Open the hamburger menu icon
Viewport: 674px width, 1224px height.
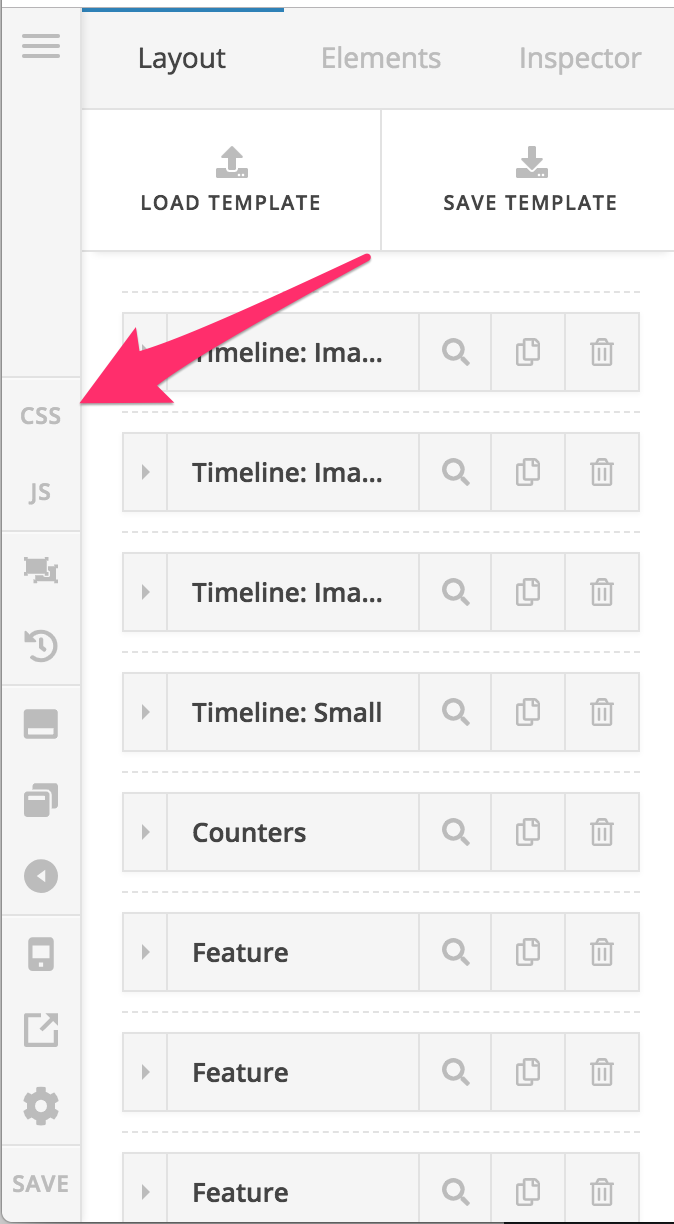click(41, 46)
